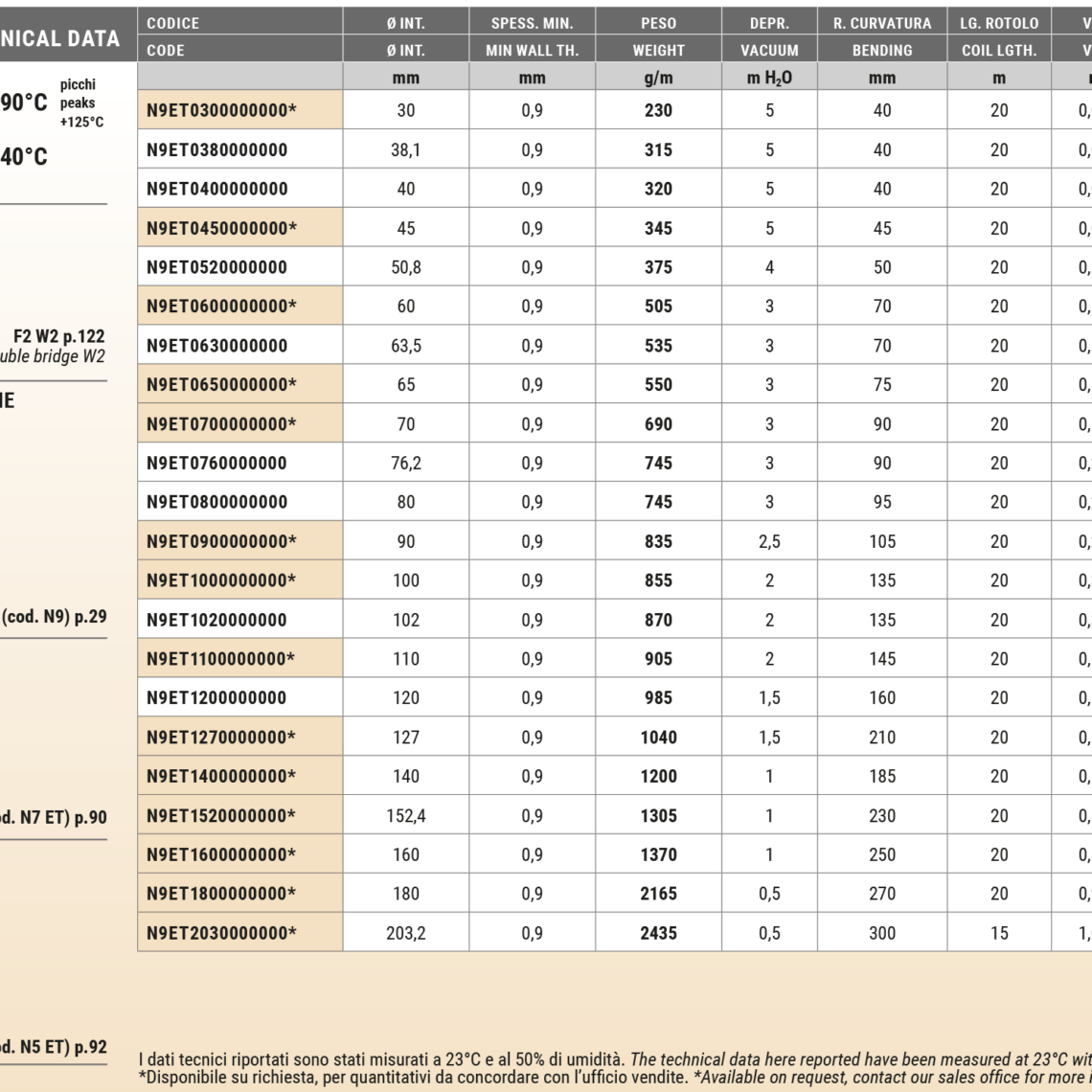Image resolution: width=1092 pixels, height=1092 pixels.
Task: Select the N9ET0520000000 code row
Action: point(217,267)
